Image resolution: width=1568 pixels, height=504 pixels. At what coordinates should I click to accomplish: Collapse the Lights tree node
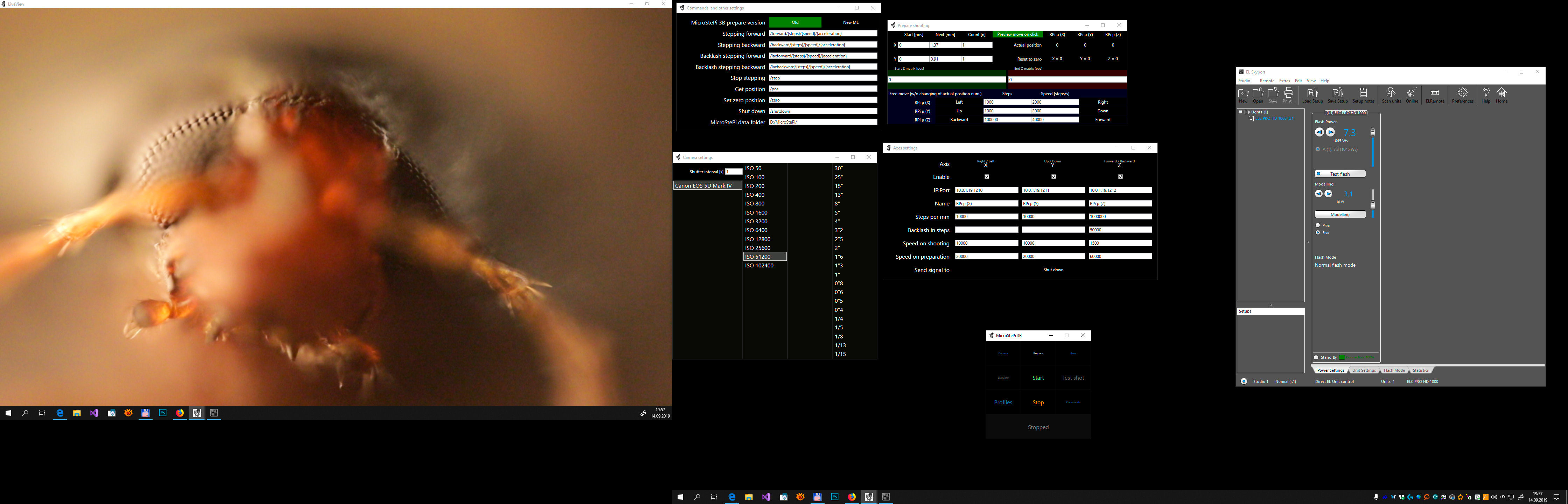pyautogui.click(x=1240, y=112)
